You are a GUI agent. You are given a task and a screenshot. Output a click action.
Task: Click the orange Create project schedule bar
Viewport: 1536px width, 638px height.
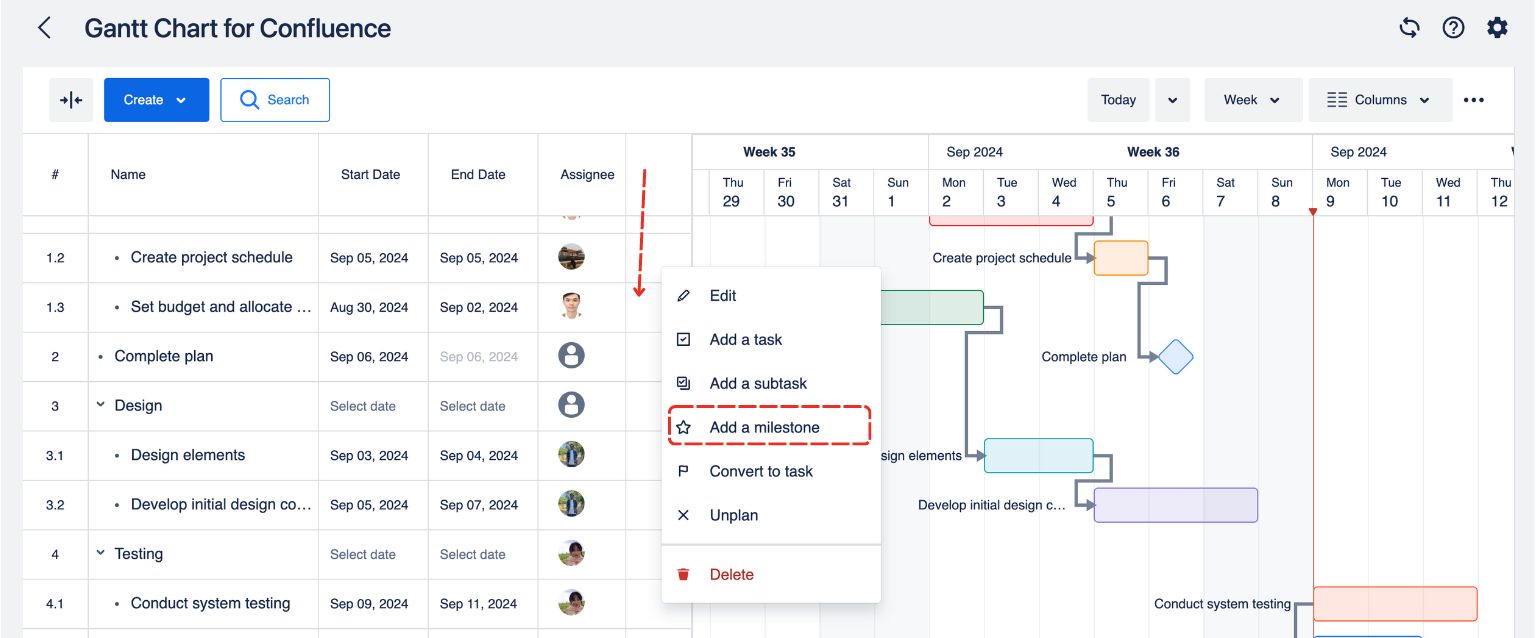(1120, 258)
